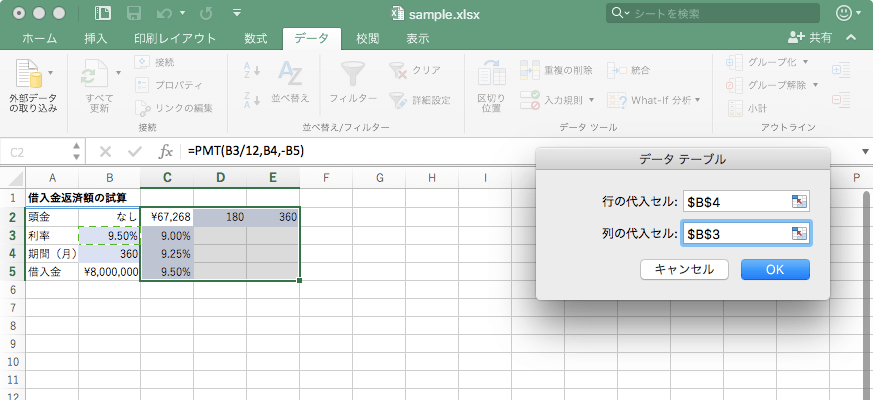873x400 pixels.
Task: Click the smiley feedback icon
Action: 845,14
